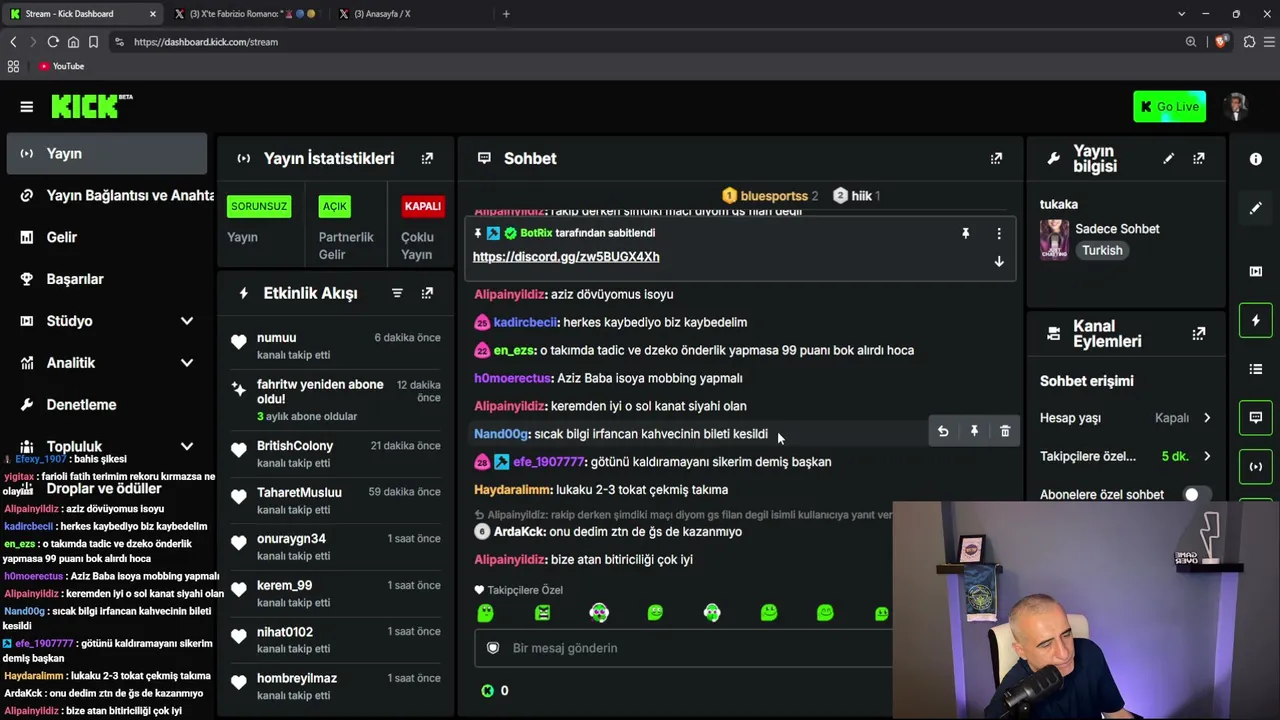This screenshot has width=1280, height=720.
Task: Pop out the Etkinlik Akışı panel
Action: pyautogui.click(x=427, y=293)
